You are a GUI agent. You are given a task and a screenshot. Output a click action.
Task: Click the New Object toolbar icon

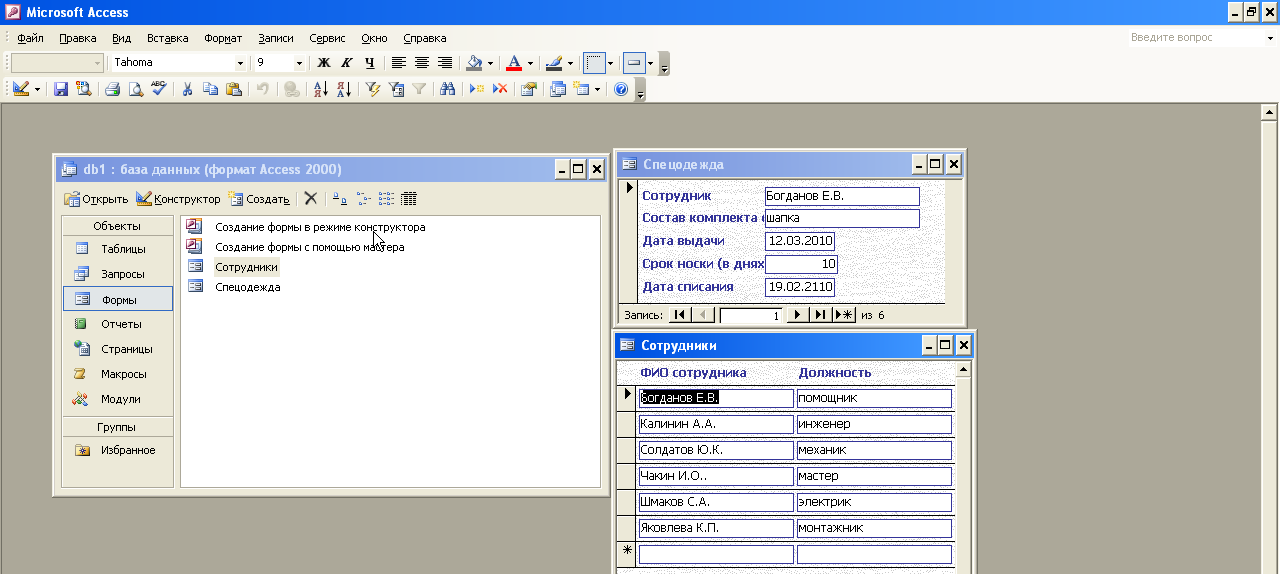coord(581,89)
